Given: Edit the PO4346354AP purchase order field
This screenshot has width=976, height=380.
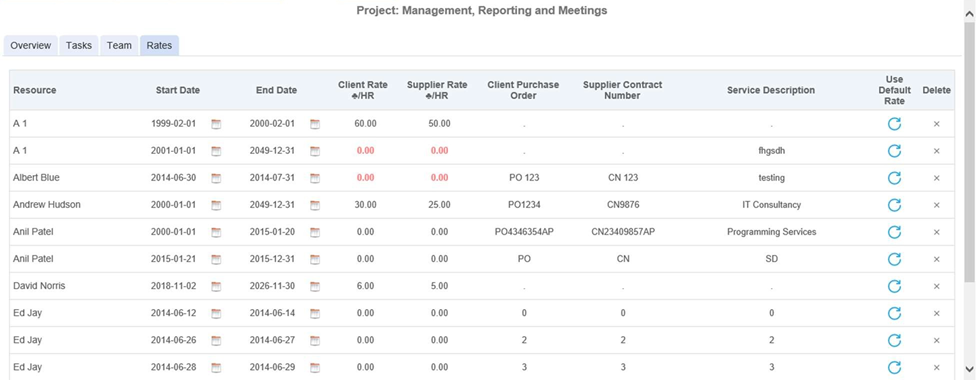Looking at the screenshot, I should [524, 232].
